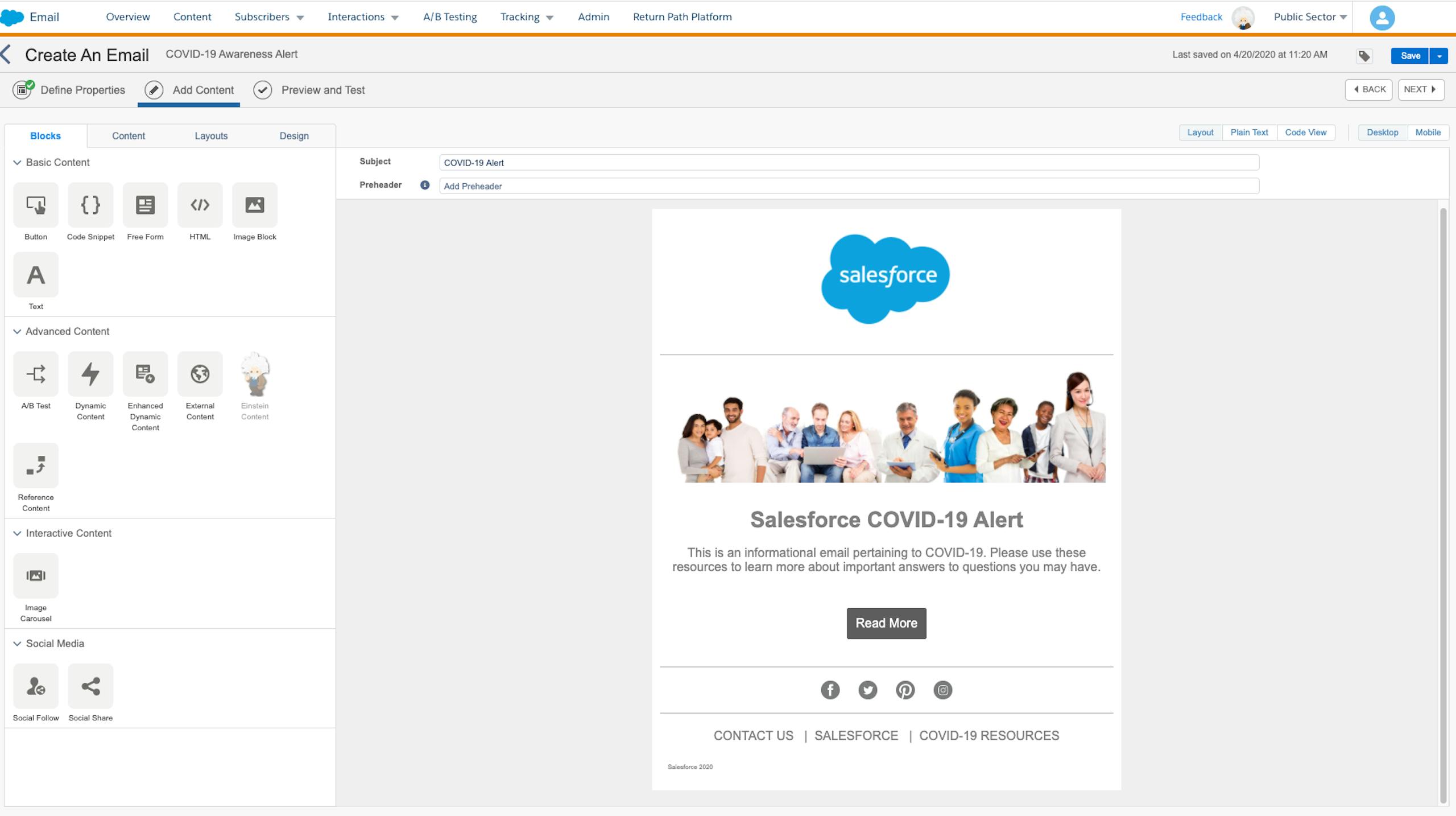Click the Twitter icon in email

click(867, 690)
